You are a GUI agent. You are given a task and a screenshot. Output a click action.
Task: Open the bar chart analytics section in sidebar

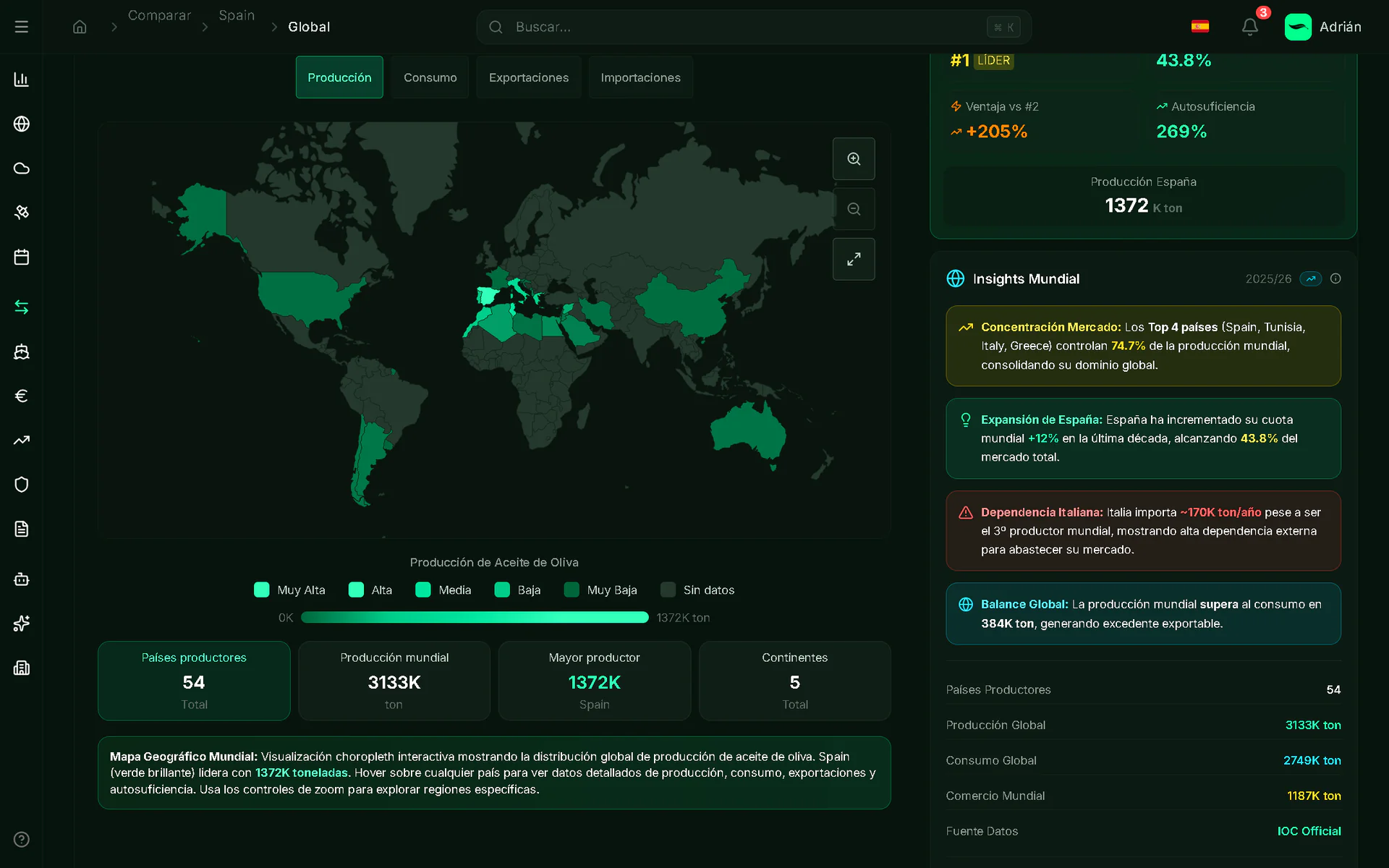coord(21,80)
